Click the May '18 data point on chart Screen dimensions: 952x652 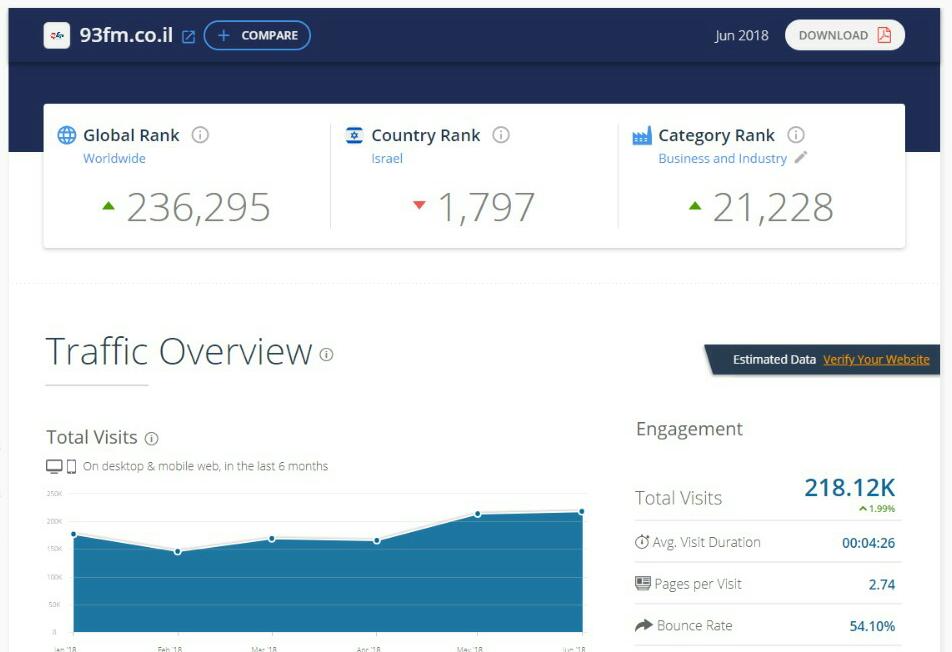[478, 514]
